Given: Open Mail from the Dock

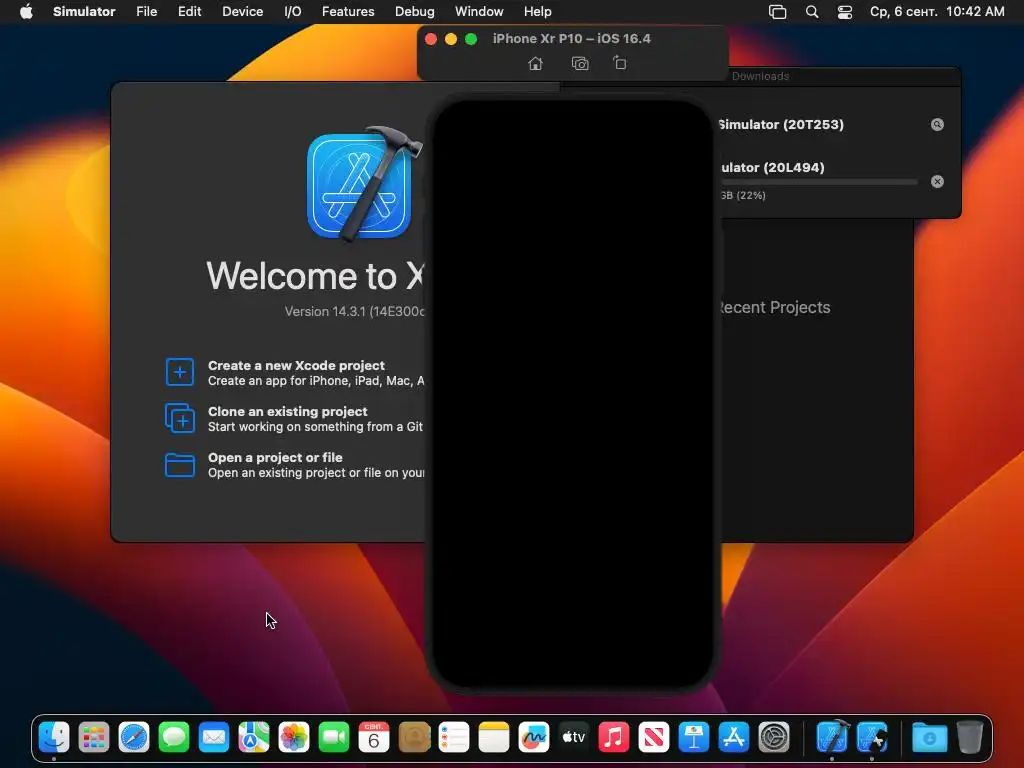Looking at the screenshot, I should 214,738.
